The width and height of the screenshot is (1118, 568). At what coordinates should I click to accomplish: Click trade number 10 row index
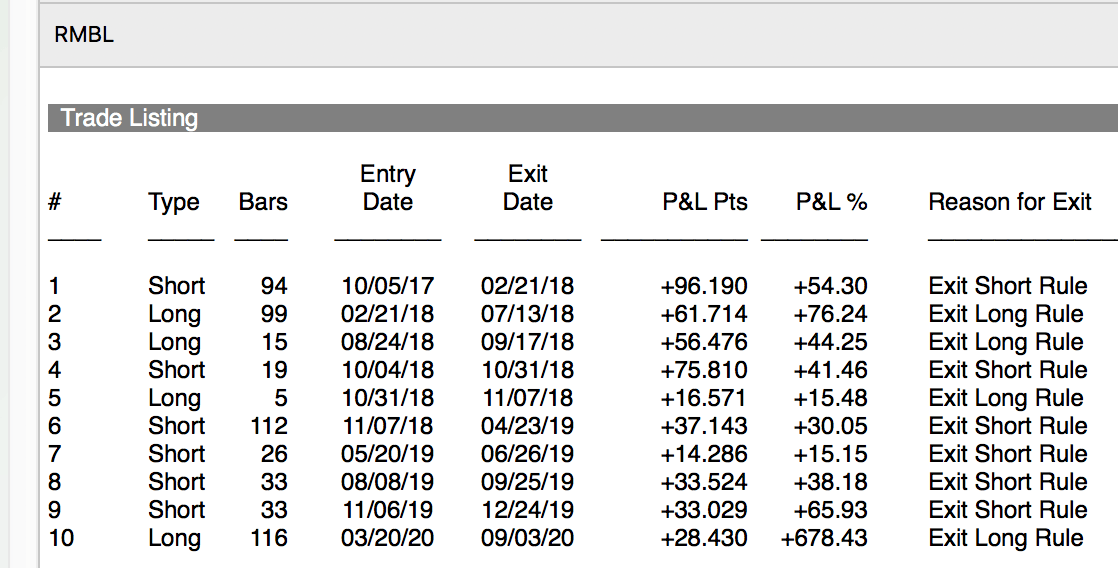(61, 537)
